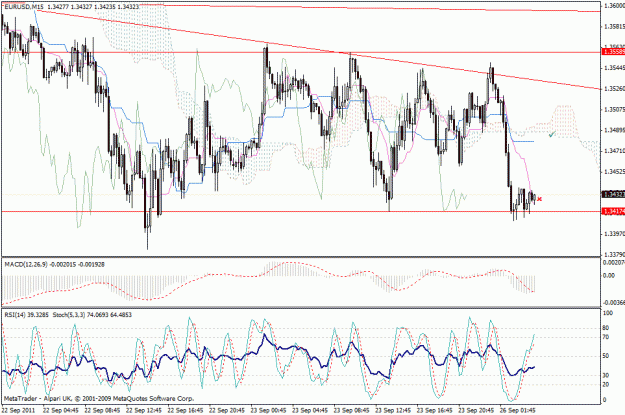Click the 70 level on the oscillator scale
Screen dimensions: 625x415
[x=606, y=337]
